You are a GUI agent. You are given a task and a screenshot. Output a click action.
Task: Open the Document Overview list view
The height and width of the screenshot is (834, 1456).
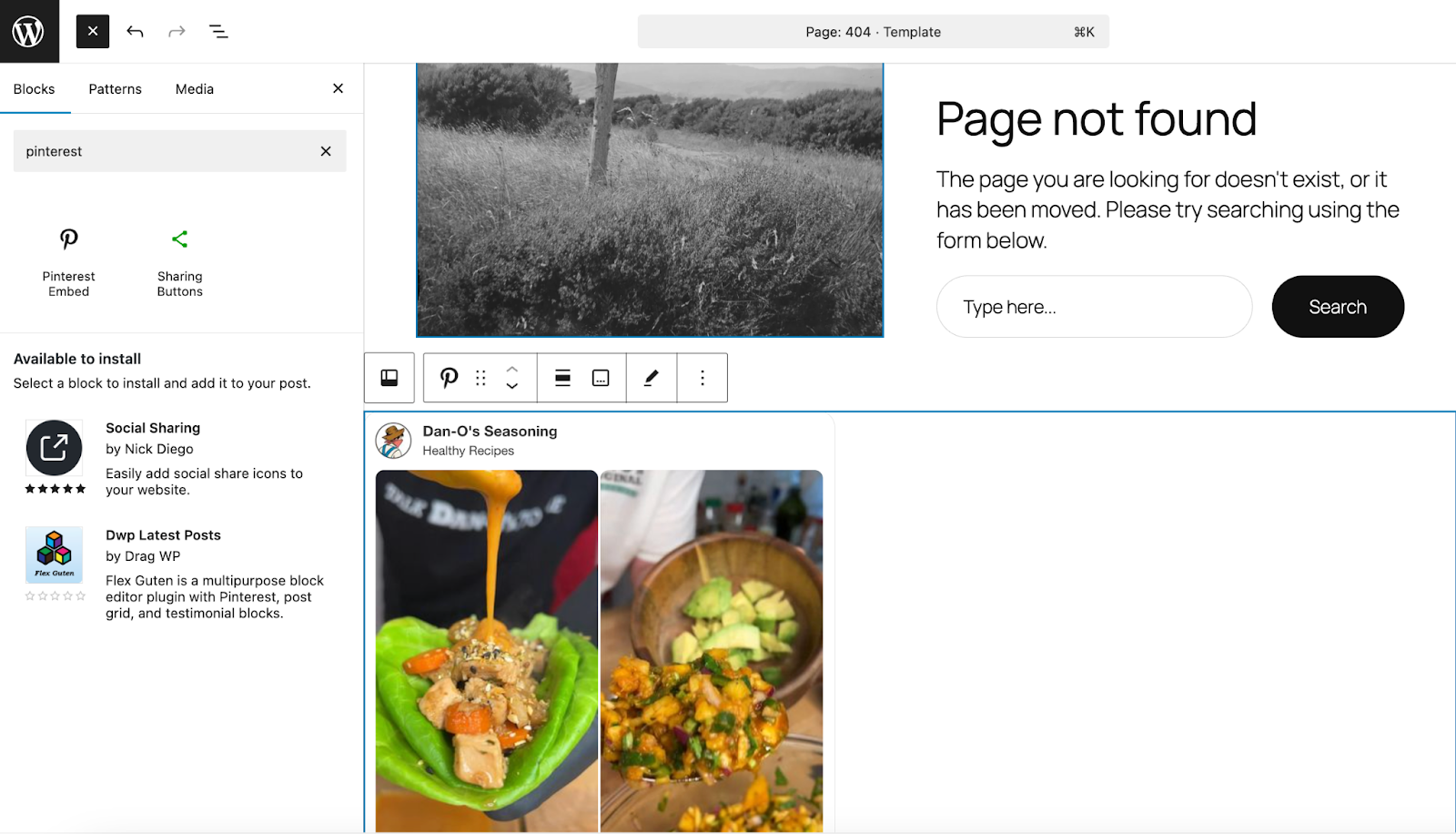[x=218, y=31]
